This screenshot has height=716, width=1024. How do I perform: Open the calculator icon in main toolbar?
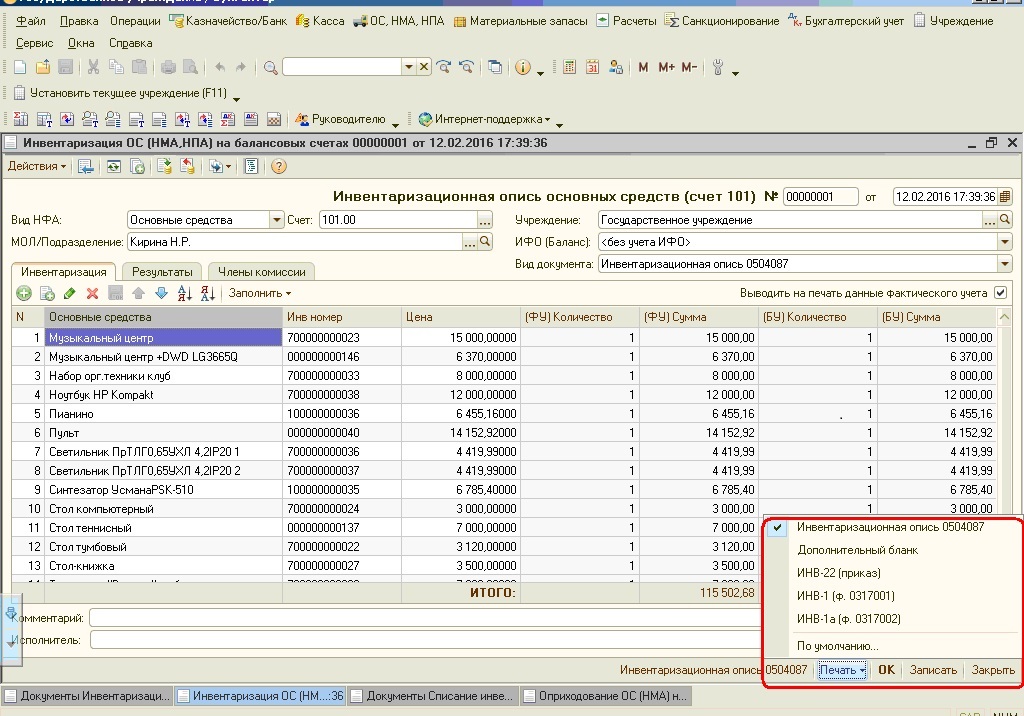569,67
